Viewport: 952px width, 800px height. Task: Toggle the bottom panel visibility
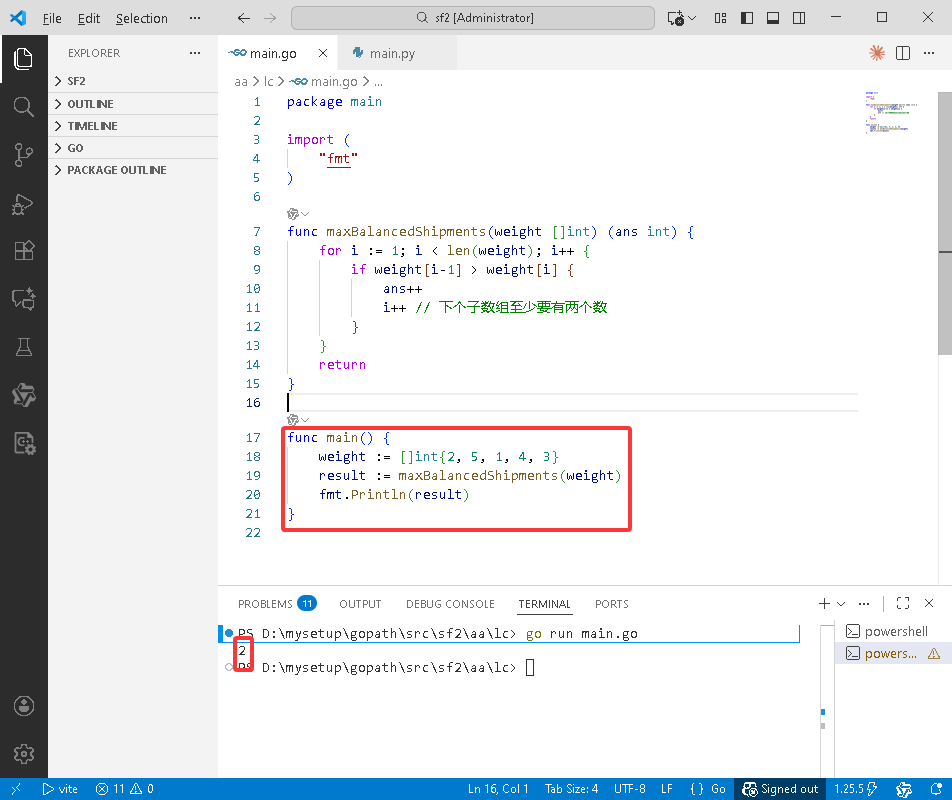(x=773, y=18)
